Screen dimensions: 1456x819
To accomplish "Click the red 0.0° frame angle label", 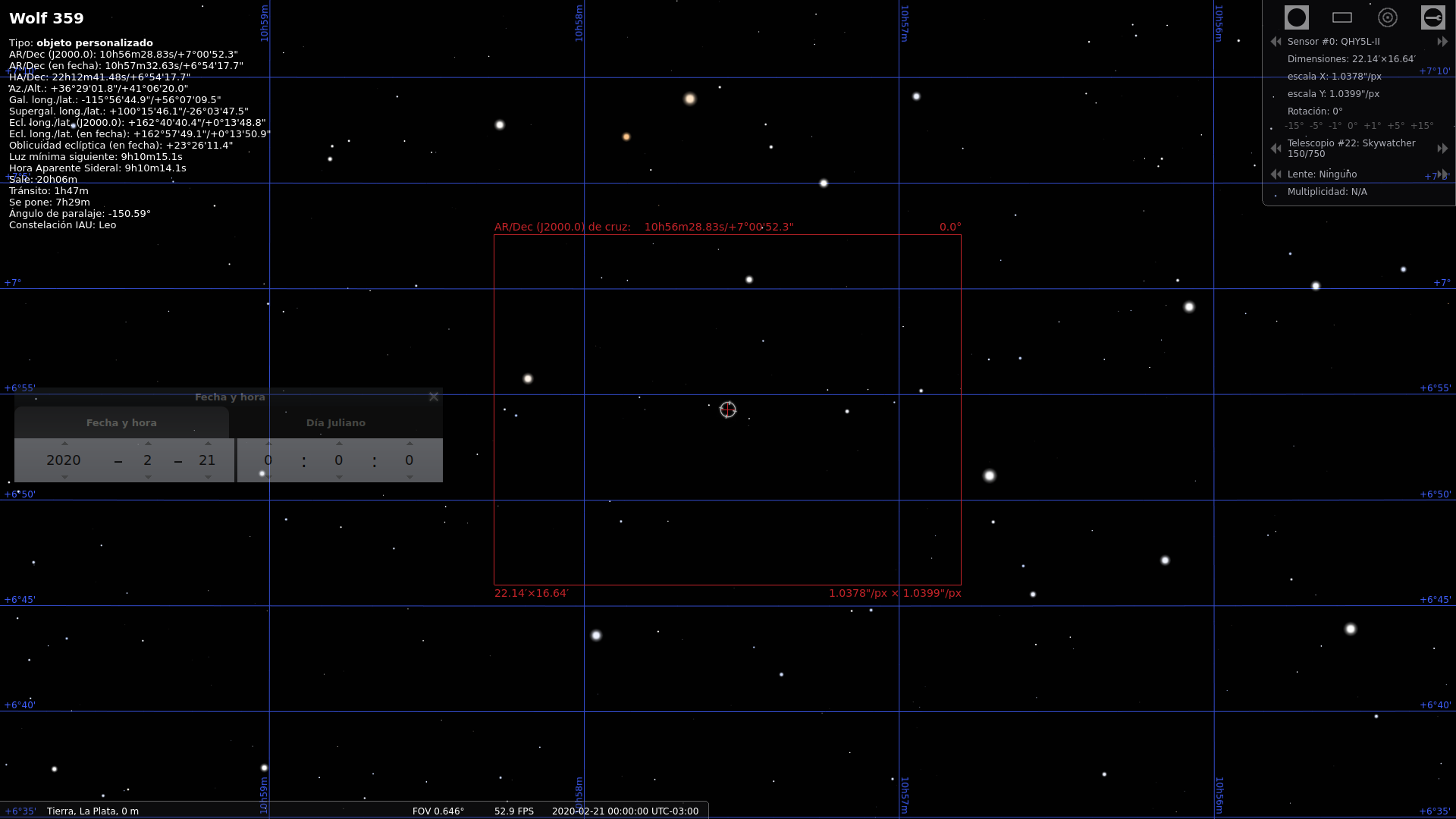I will pyautogui.click(x=950, y=227).
